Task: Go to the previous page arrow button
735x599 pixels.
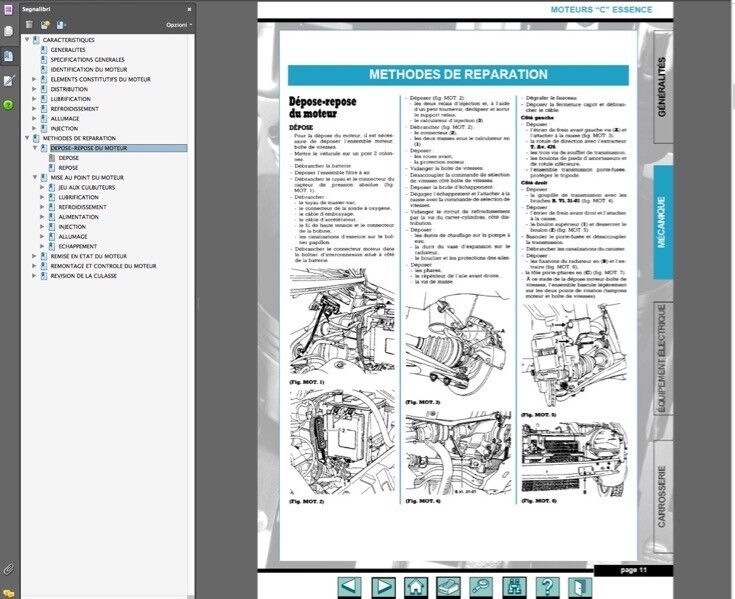Action: click(x=349, y=587)
